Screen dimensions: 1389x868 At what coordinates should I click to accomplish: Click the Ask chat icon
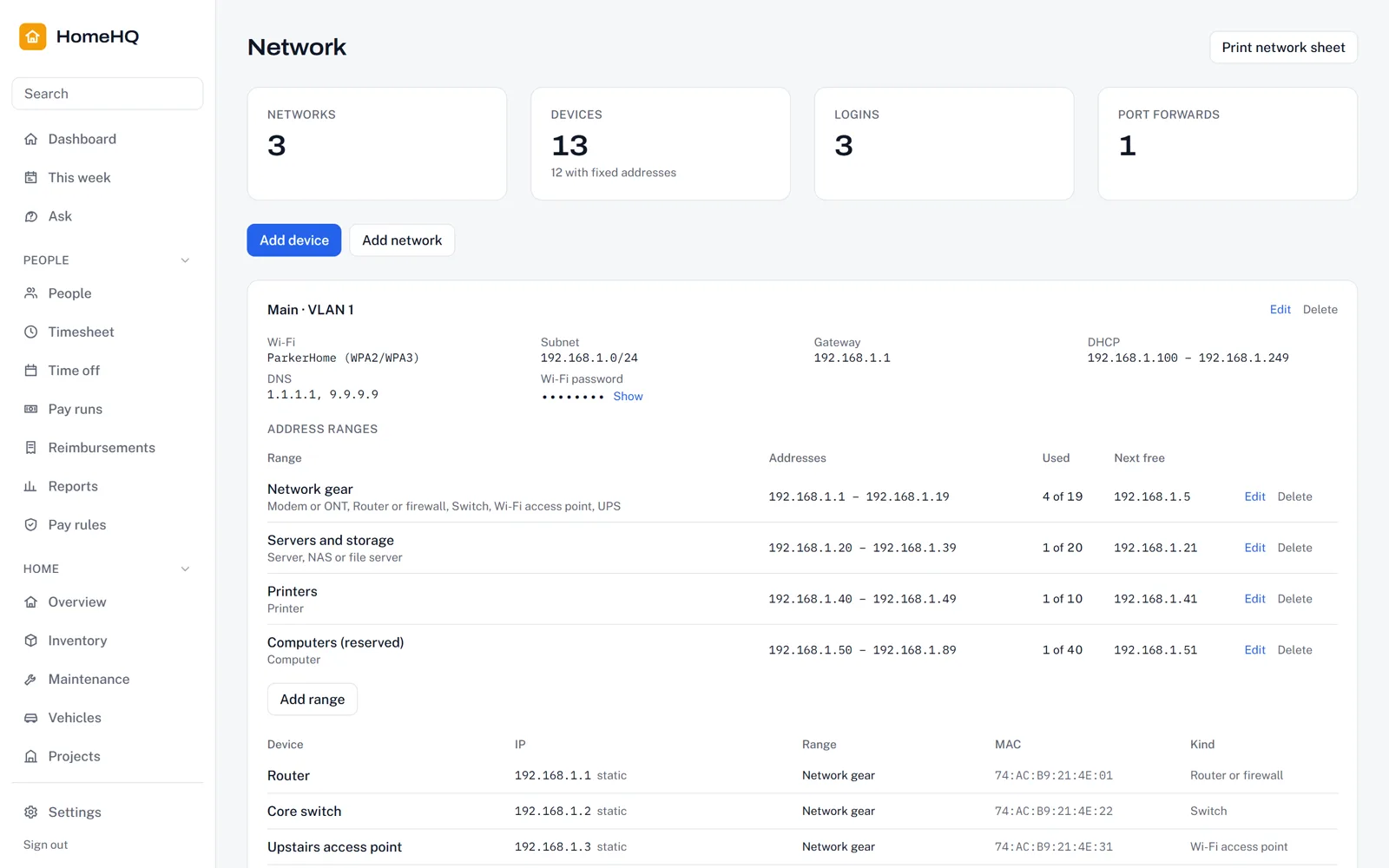pyautogui.click(x=31, y=216)
